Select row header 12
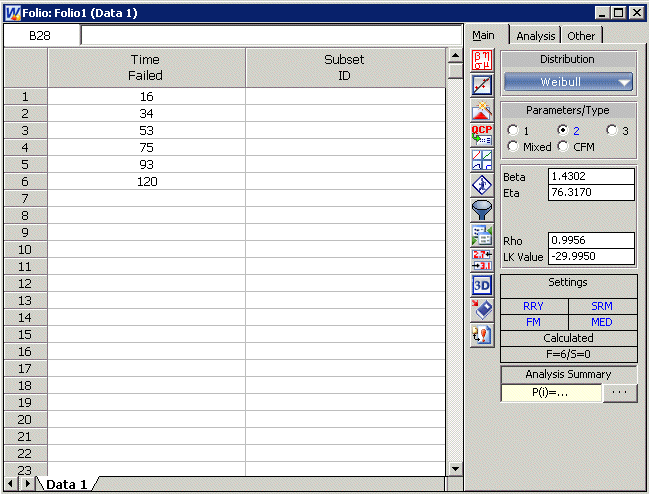 (x=25, y=283)
